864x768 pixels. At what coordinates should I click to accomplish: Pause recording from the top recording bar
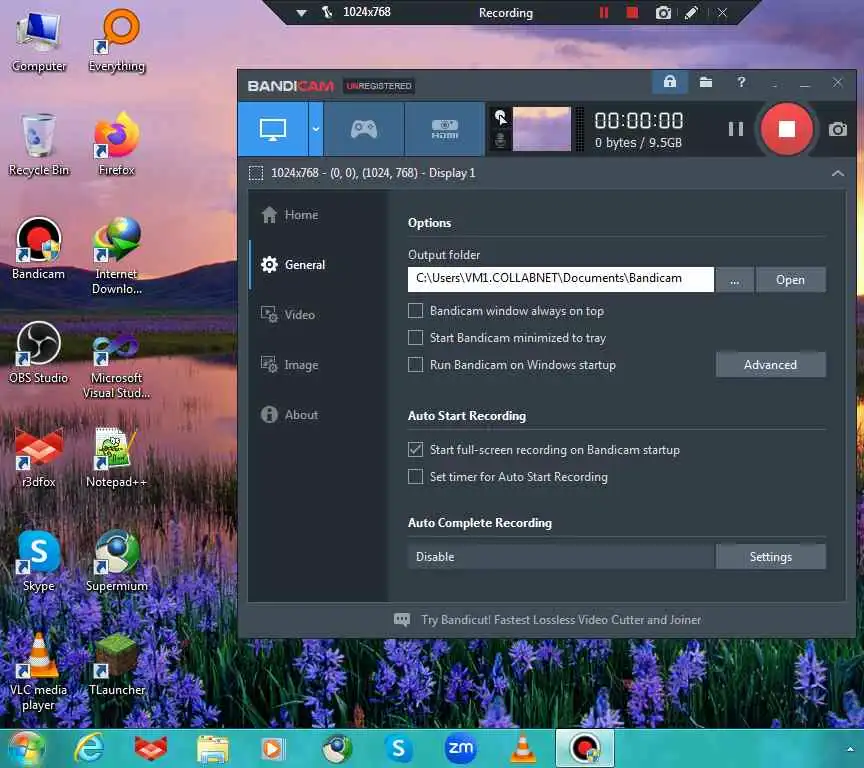(604, 12)
